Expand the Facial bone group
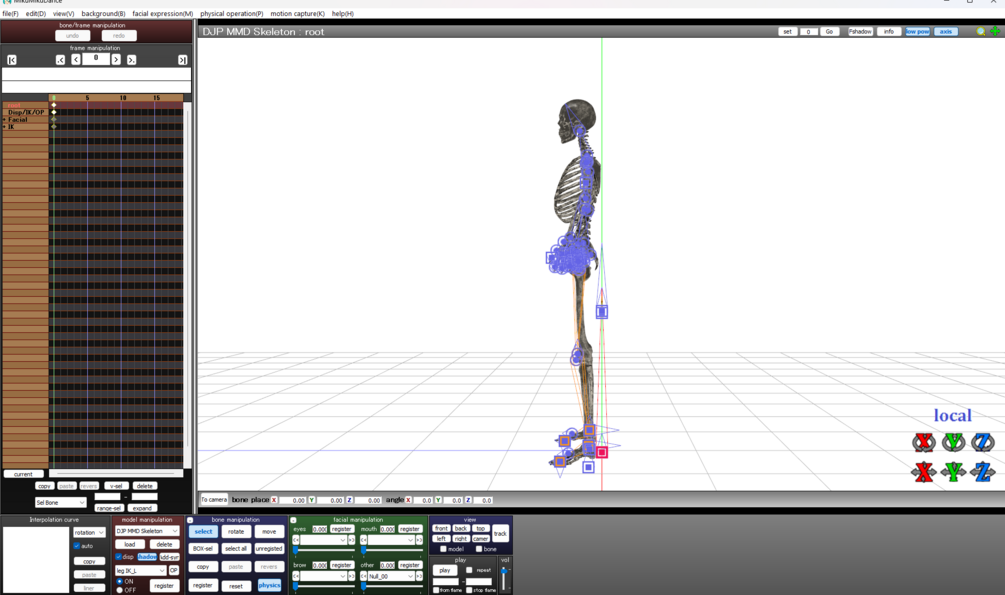 4,120
